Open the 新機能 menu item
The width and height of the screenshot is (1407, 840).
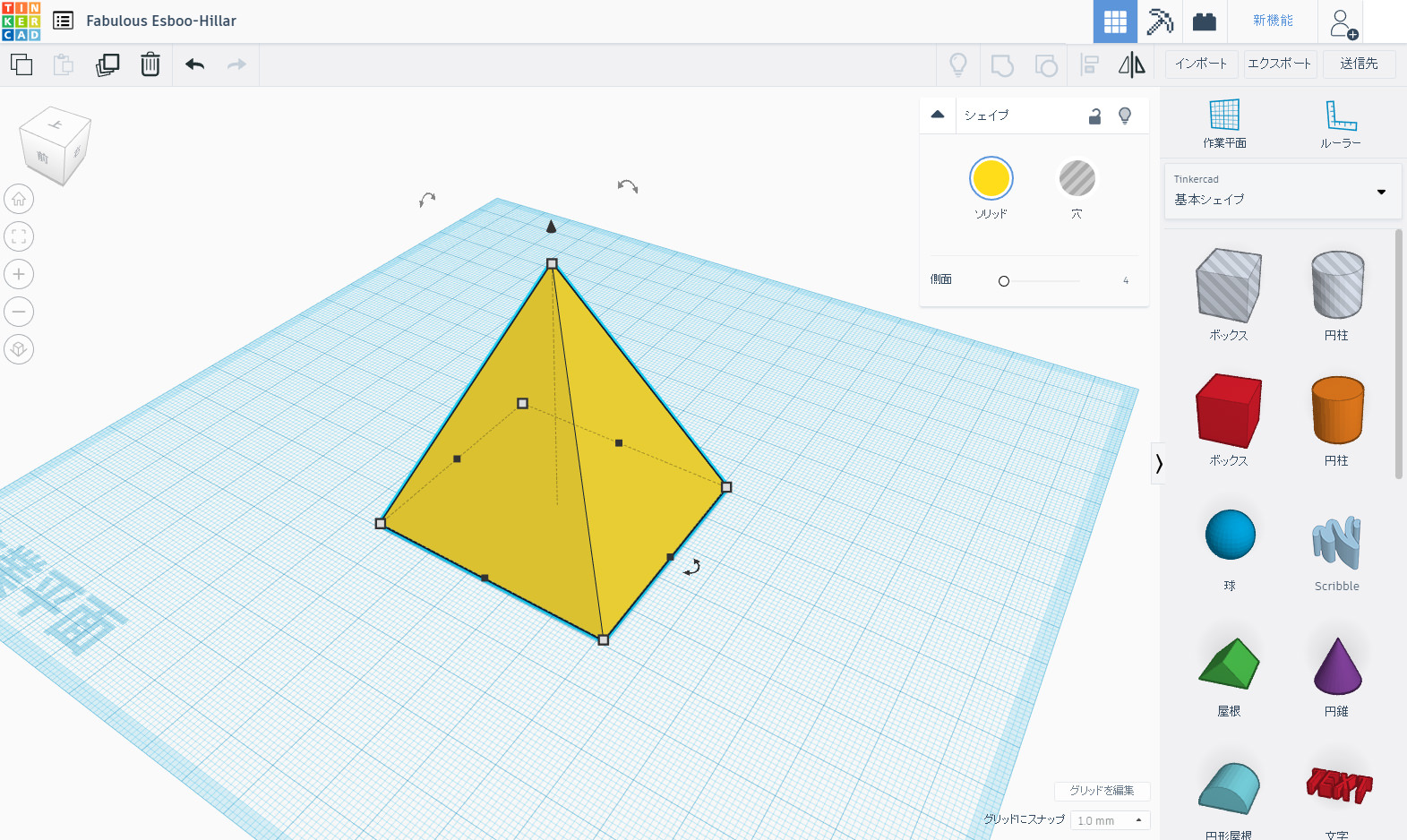[x=1273, y=21]
